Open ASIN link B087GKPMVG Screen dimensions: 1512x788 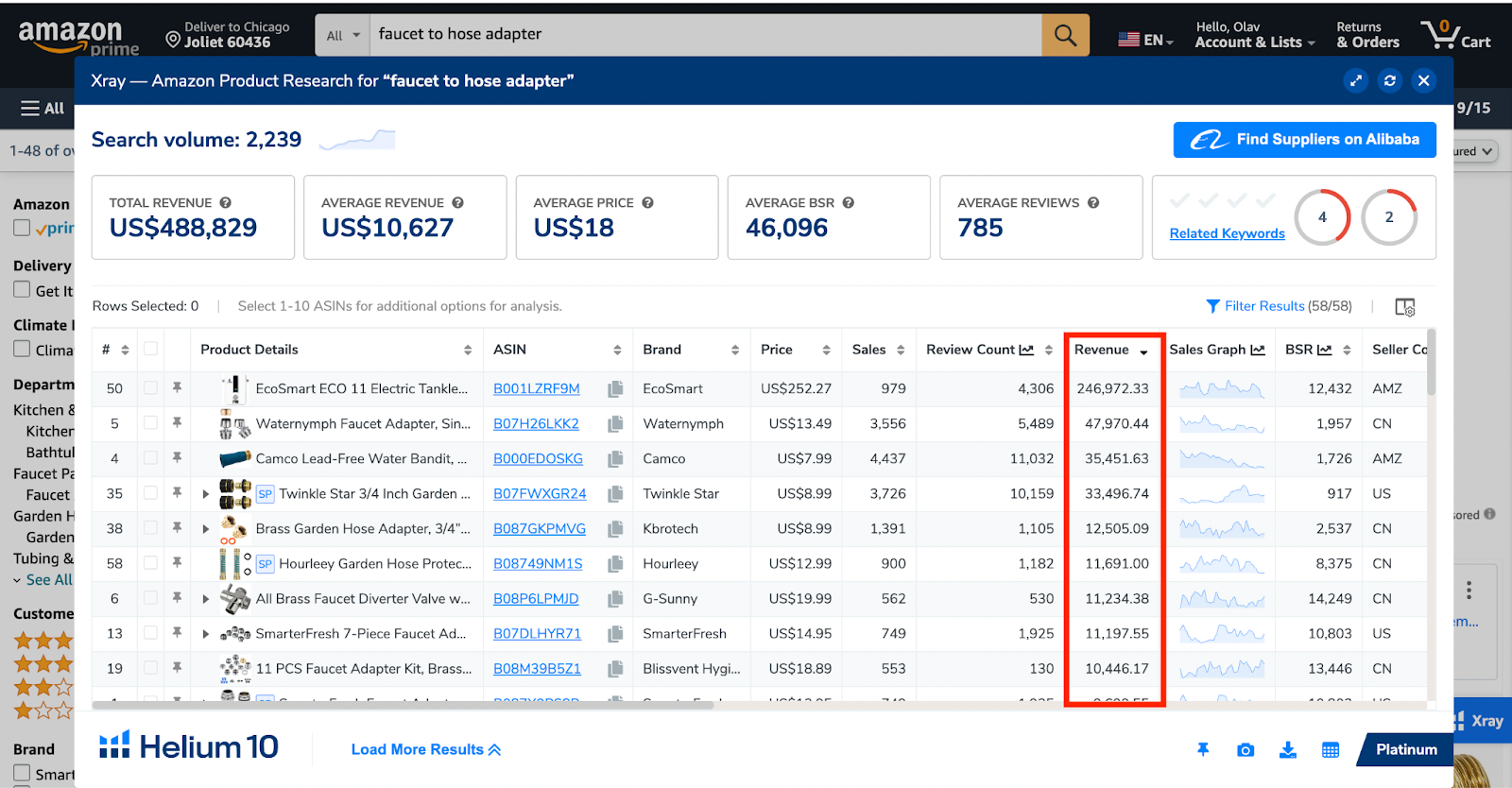pos(540,528)
